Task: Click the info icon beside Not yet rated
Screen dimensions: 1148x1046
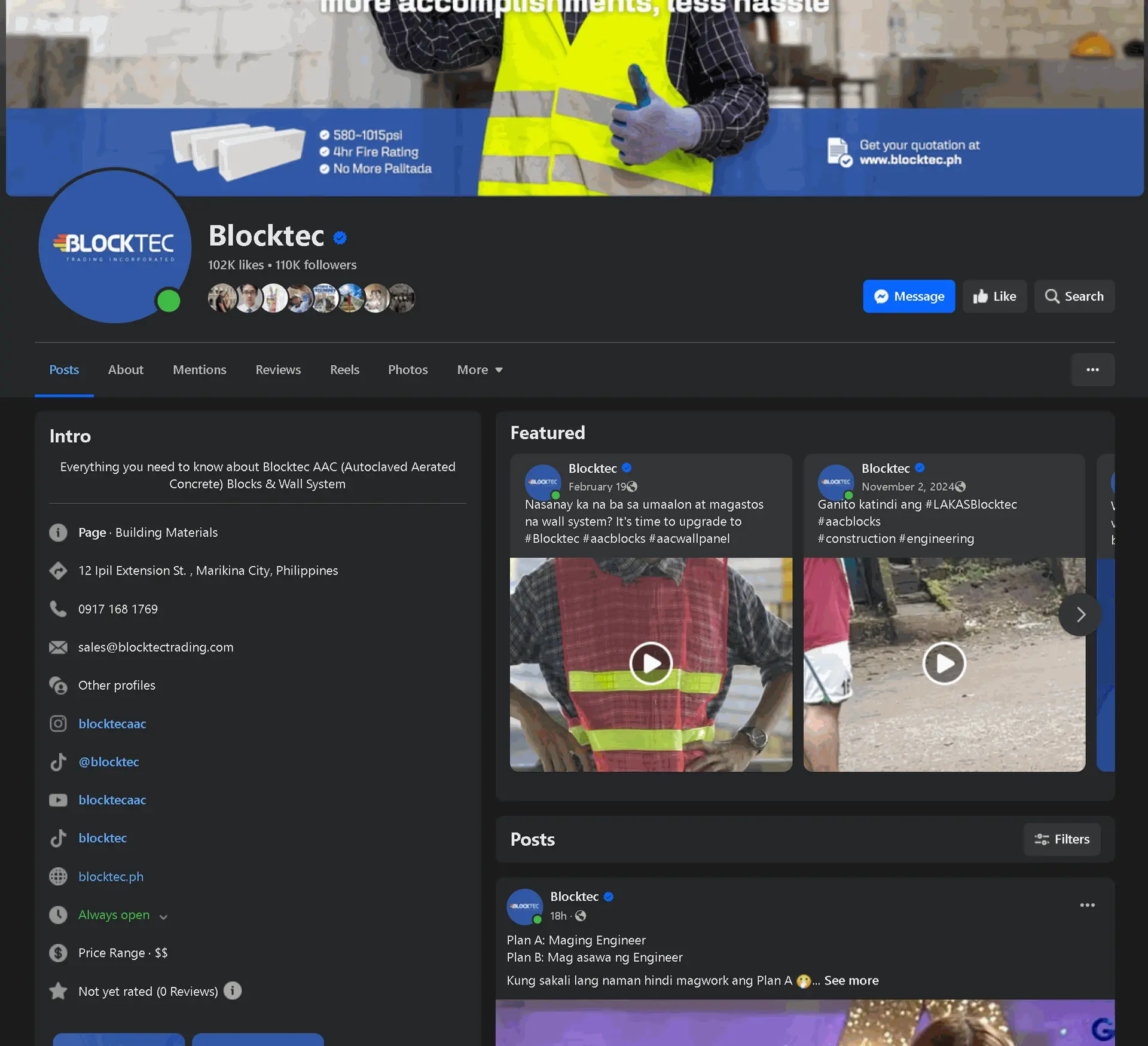Action: pos(233,991)
